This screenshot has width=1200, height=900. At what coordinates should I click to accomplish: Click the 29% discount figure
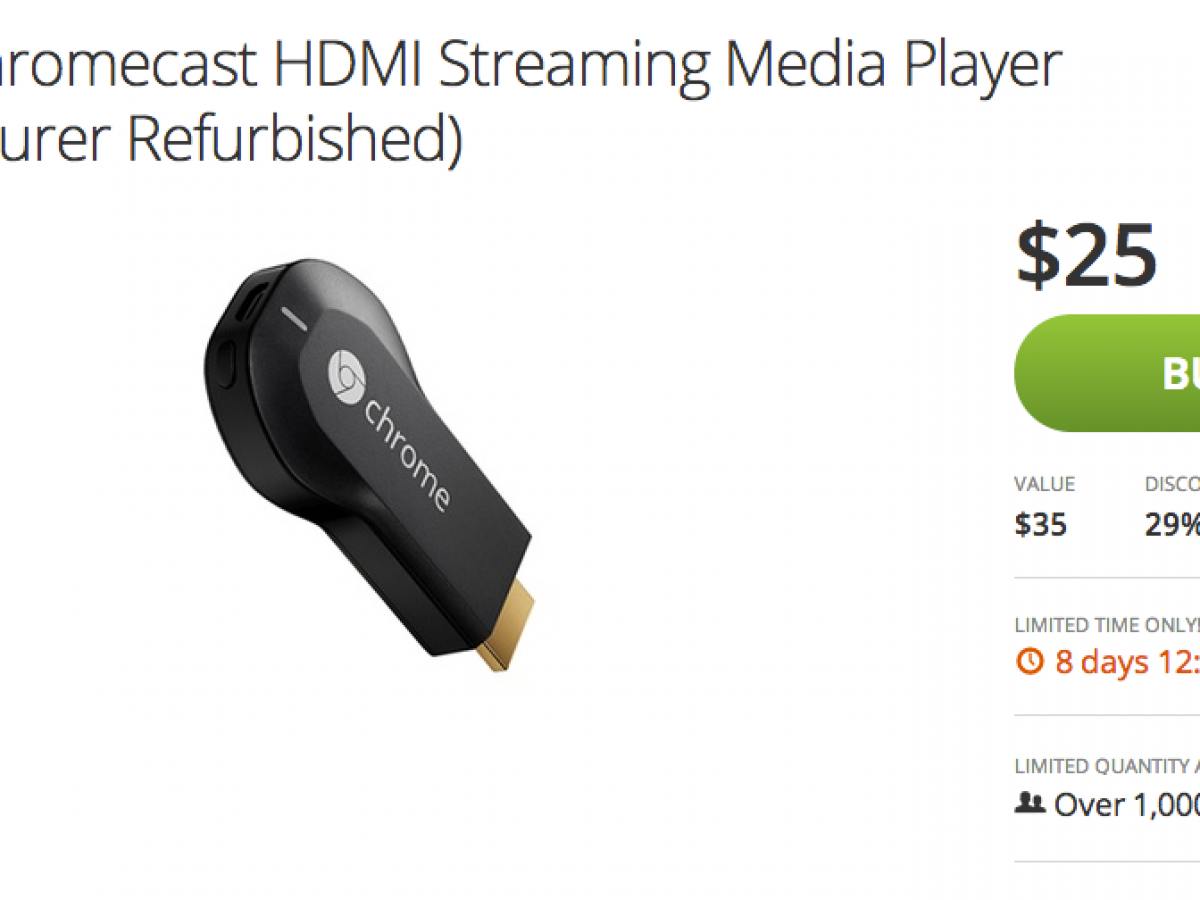click(1172, 525)
